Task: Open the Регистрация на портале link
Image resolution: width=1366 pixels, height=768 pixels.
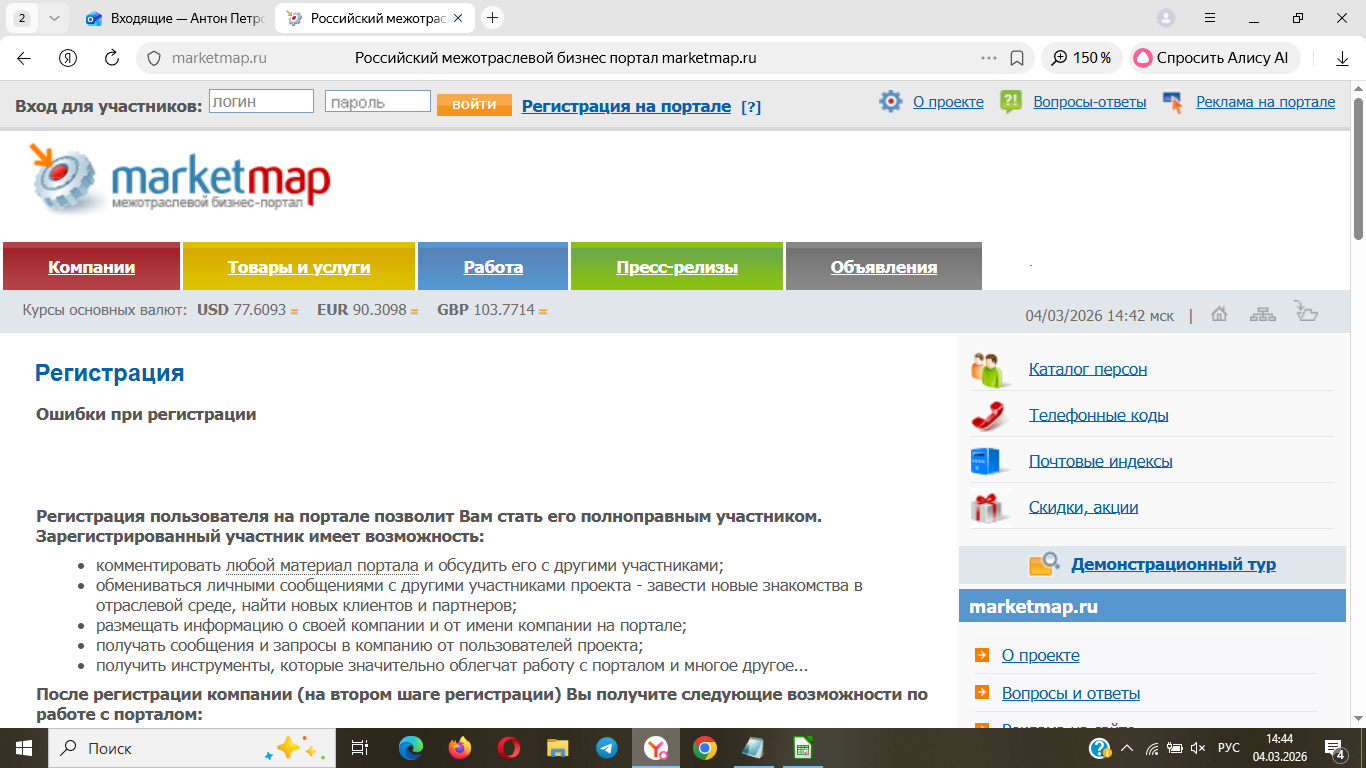Action: [x=626, y=106]
